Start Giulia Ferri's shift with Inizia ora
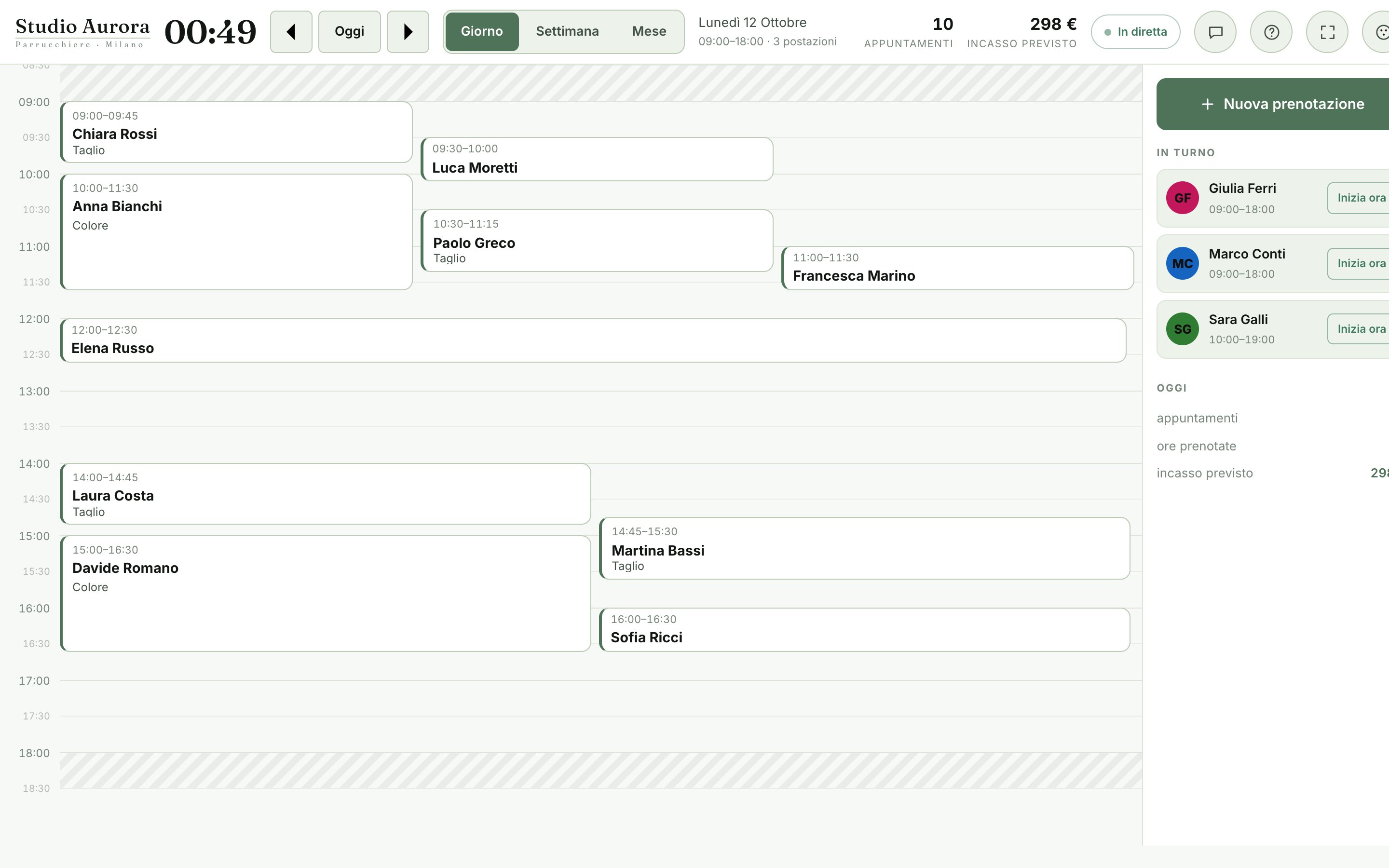The image size is (1389, 868). [1359, 198]
